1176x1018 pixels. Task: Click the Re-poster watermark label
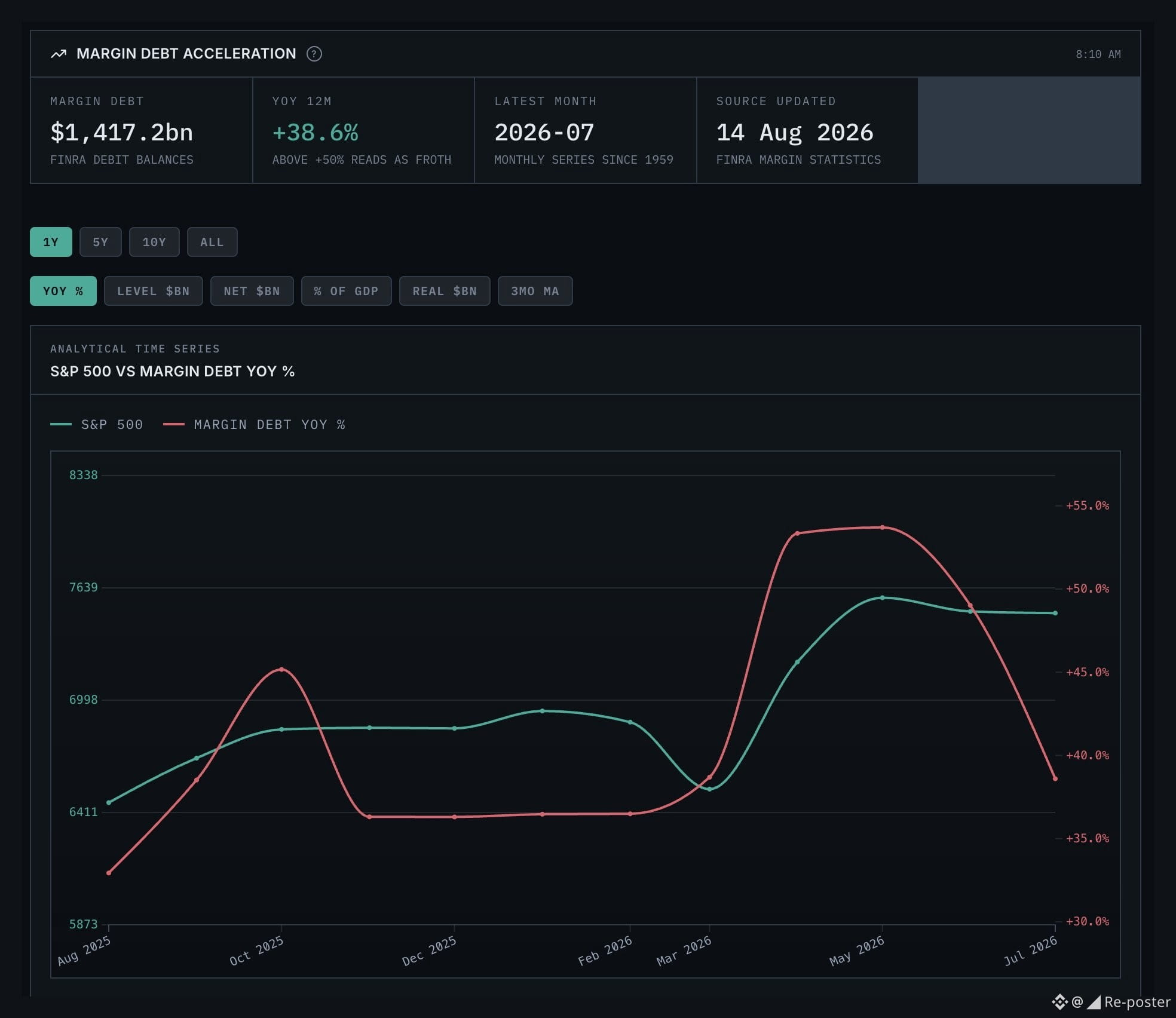(1137, 1002)
